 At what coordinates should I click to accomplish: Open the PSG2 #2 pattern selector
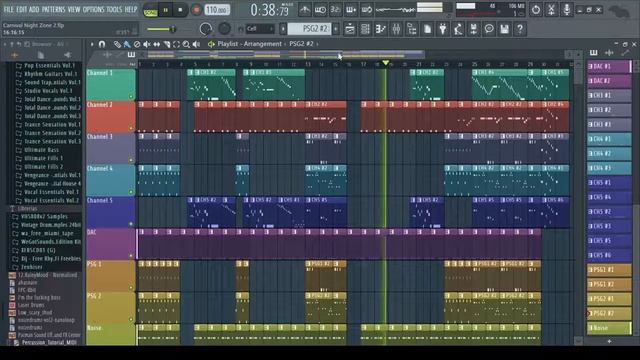point(309,29)
